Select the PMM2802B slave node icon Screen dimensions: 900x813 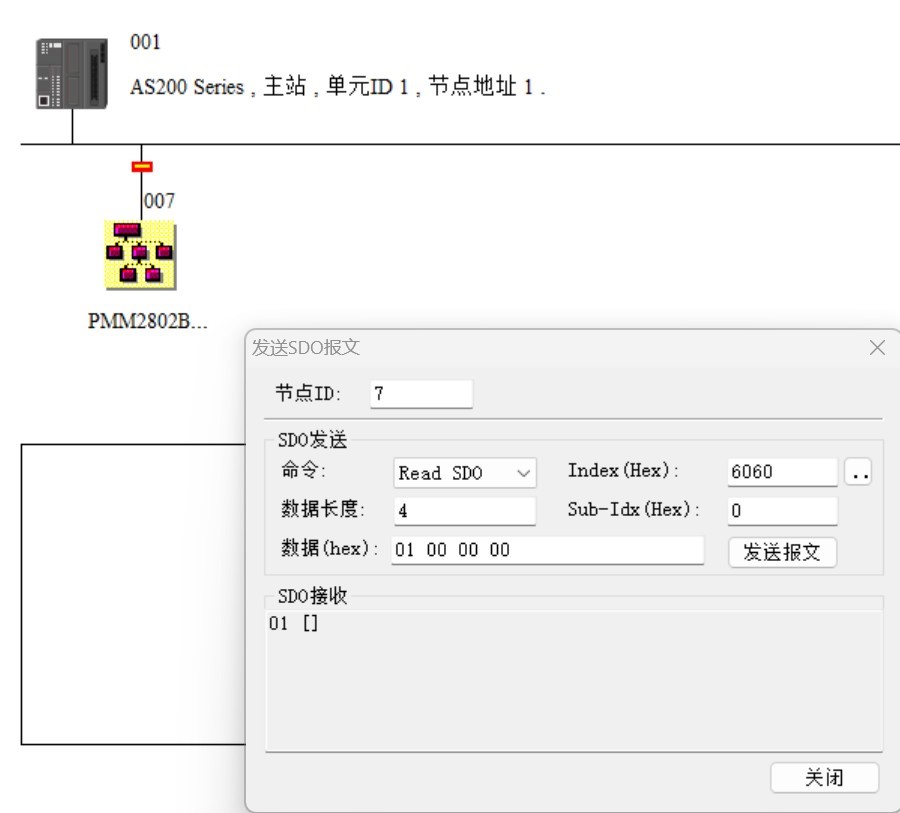[140, 255]
